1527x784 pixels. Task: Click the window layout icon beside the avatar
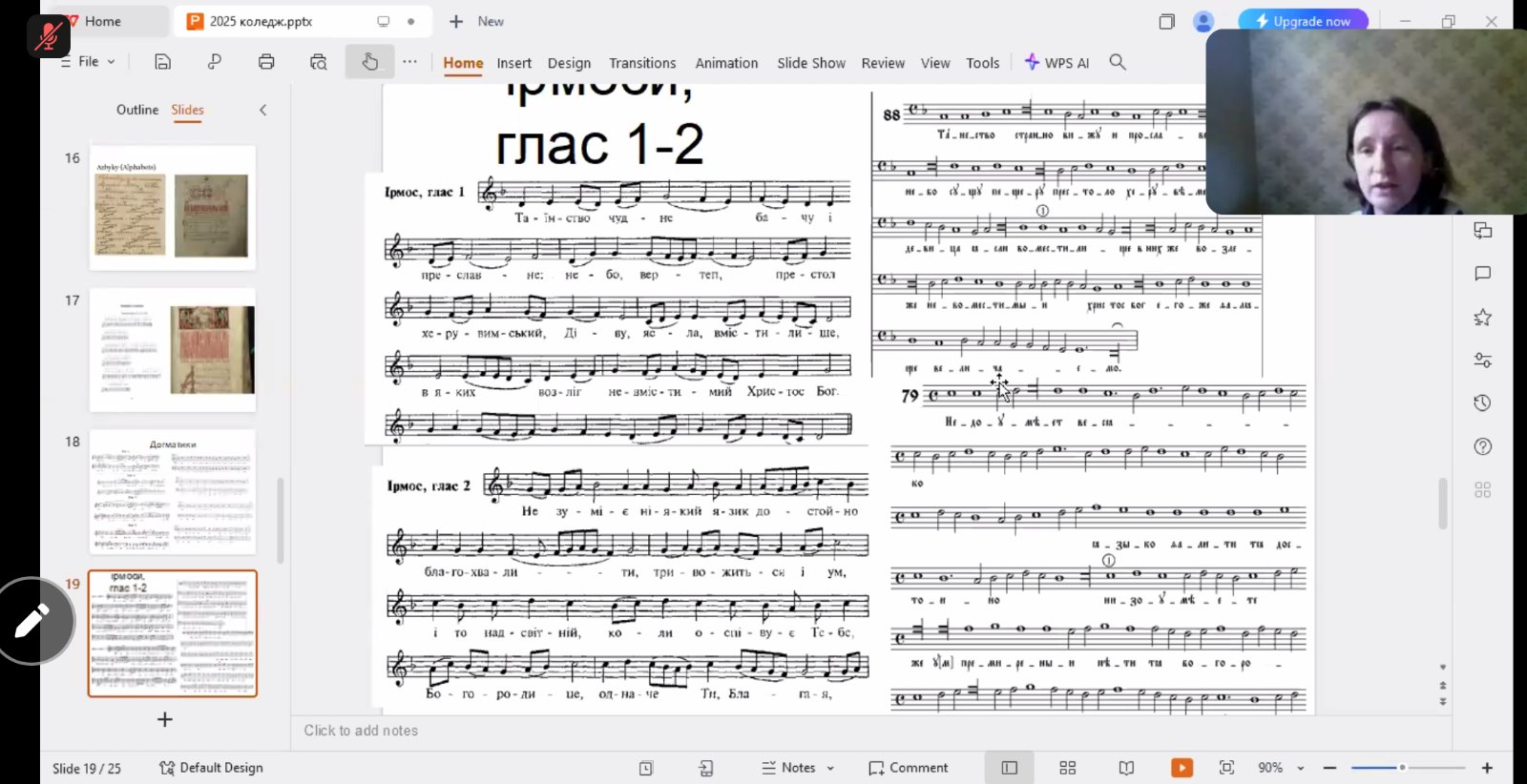[1166, 21]
